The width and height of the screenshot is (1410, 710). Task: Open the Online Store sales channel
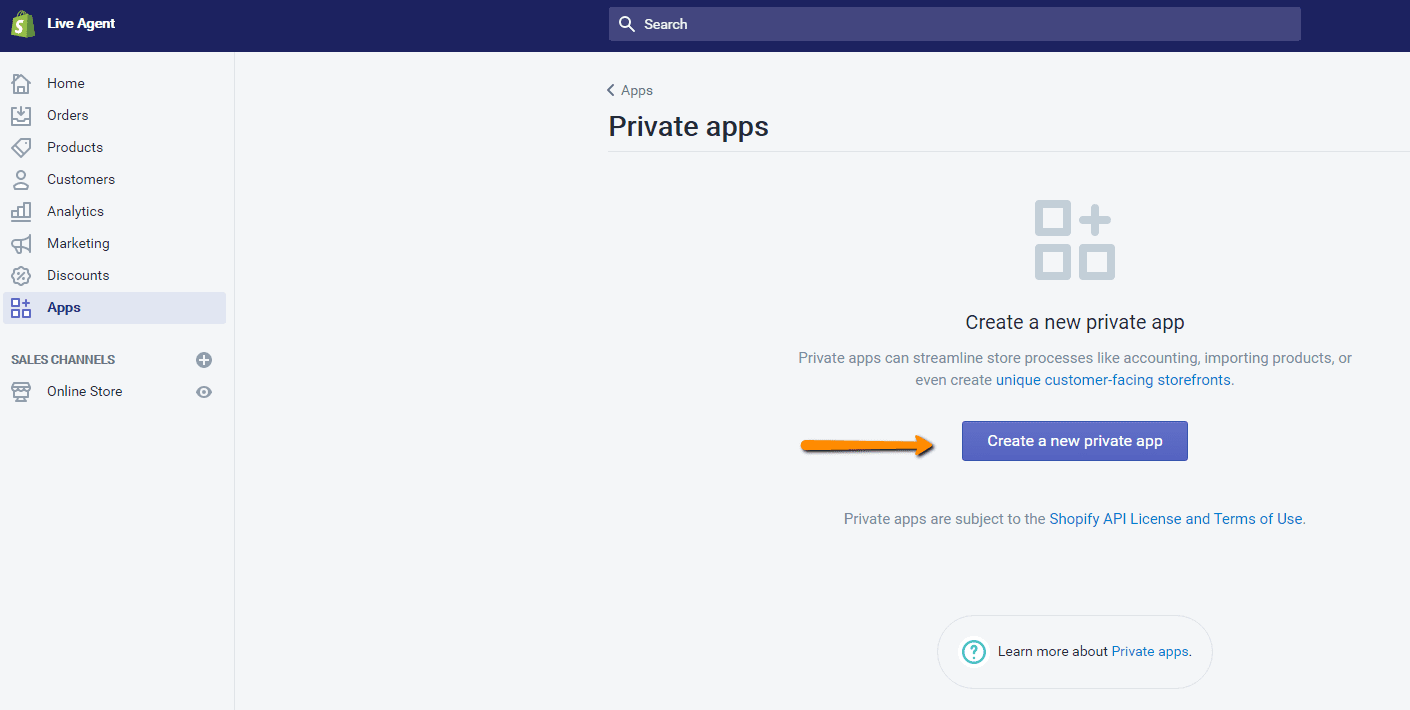tap(84, 391)
